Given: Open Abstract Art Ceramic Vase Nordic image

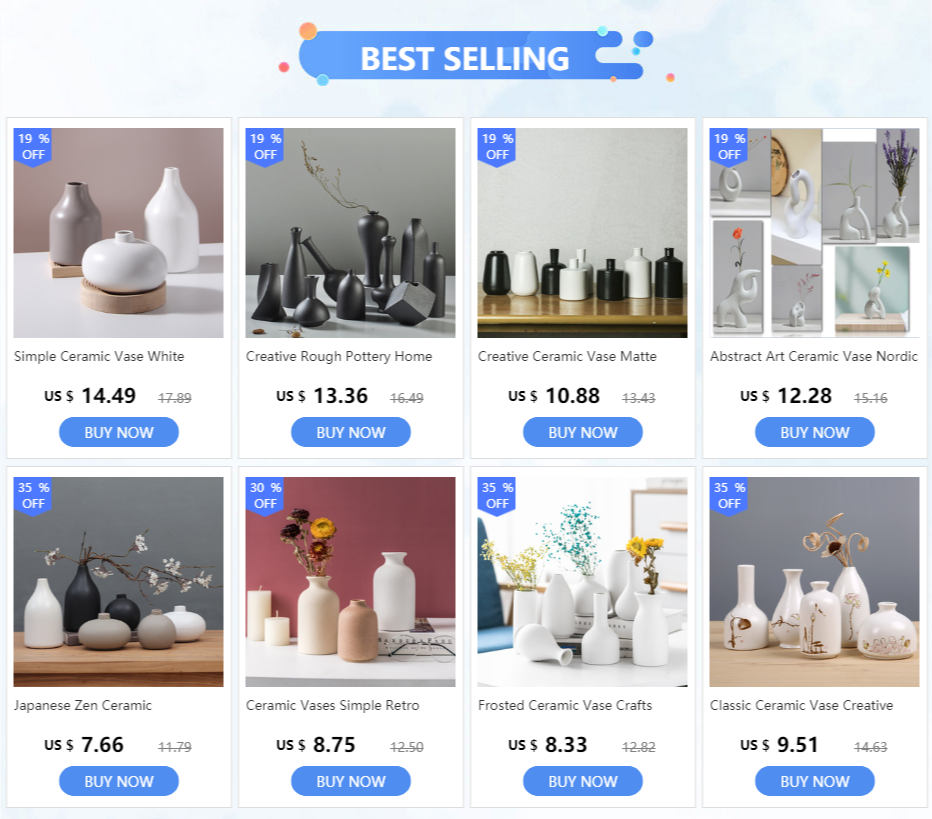Looking at the screenshot, I should tap(814, 233).
